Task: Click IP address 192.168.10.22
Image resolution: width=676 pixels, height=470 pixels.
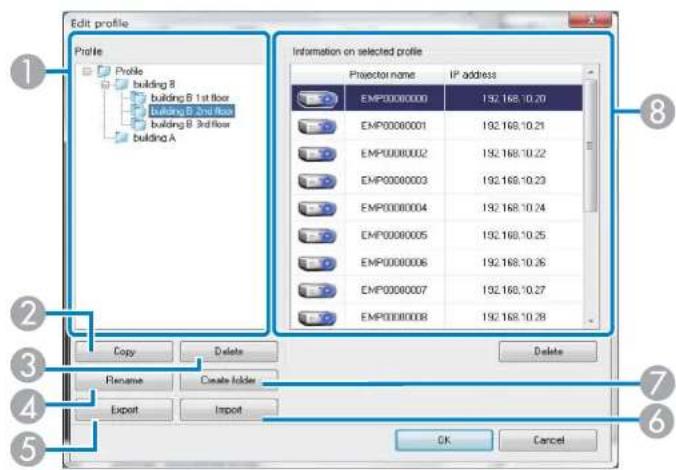Action: (x=513, y=154)
